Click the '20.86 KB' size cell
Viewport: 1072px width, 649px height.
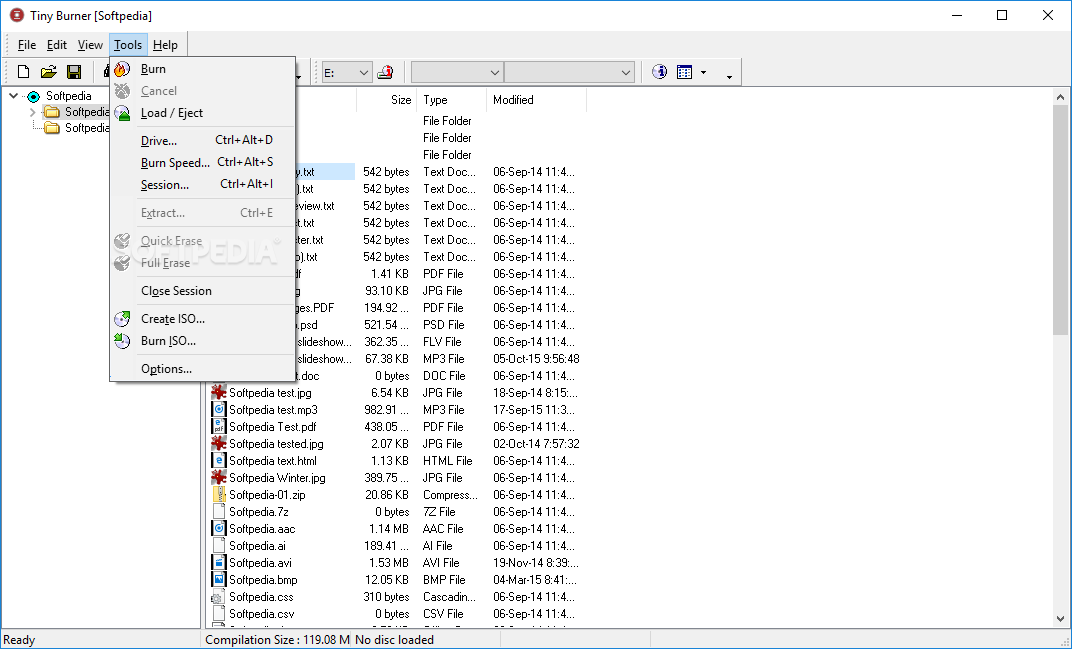[387, 494]
